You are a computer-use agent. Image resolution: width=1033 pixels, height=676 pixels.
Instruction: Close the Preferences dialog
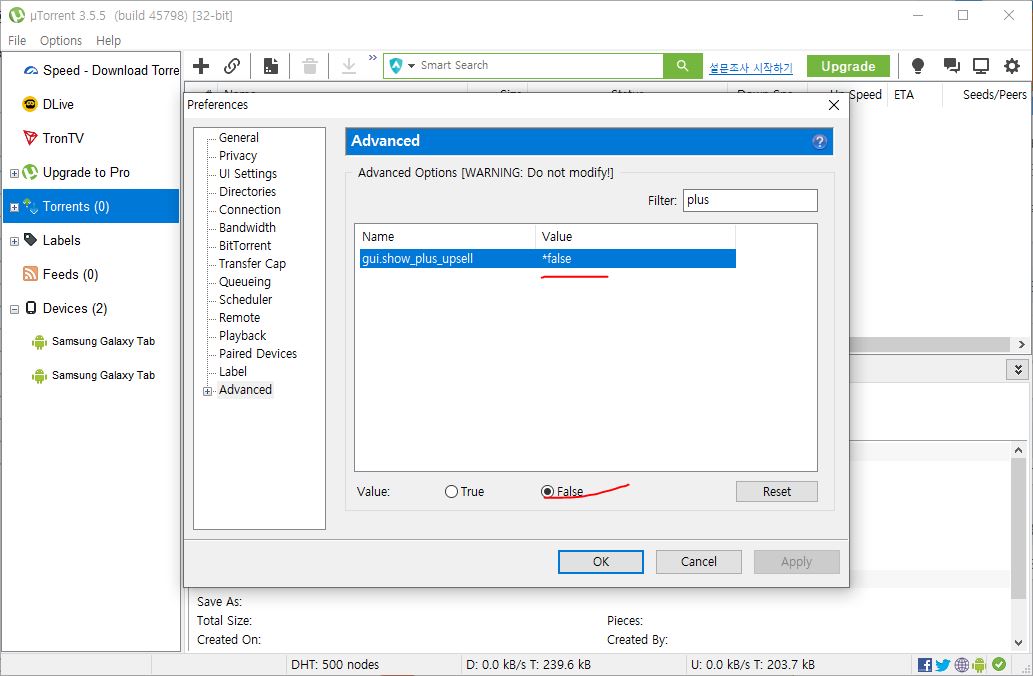click(x=833, y=105)
